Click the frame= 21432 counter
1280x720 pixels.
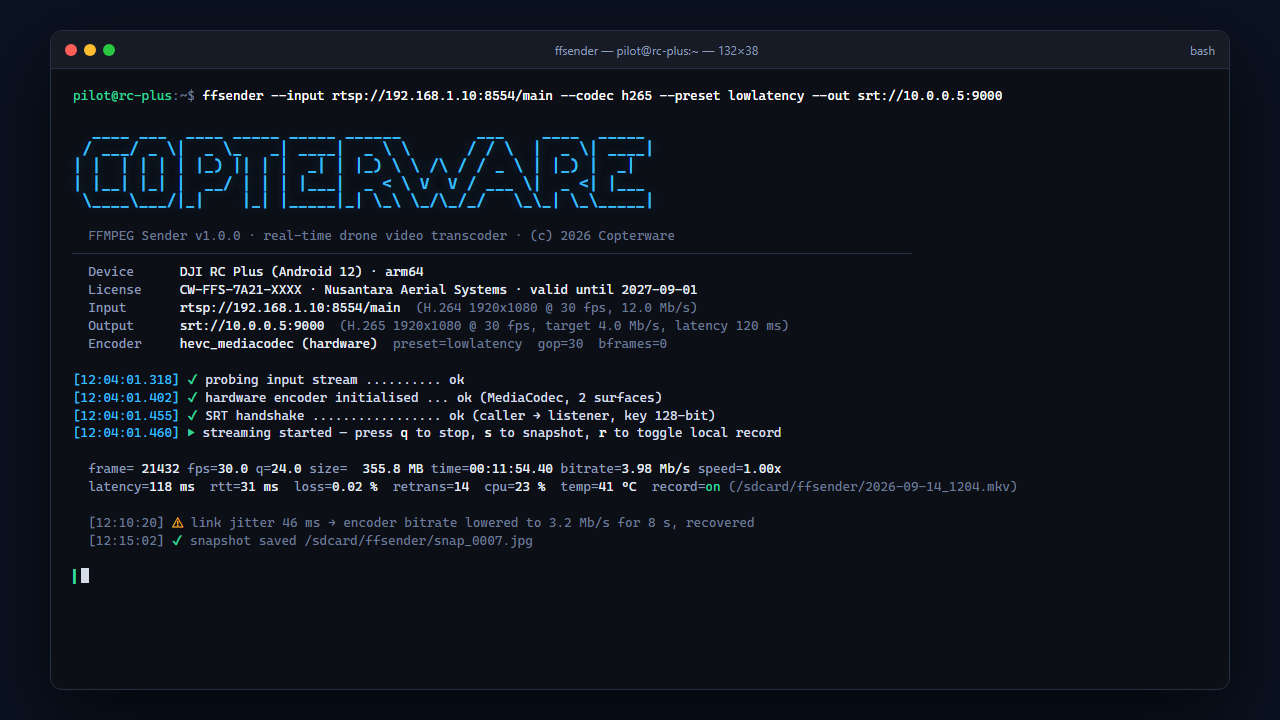(x=134, y=469)
